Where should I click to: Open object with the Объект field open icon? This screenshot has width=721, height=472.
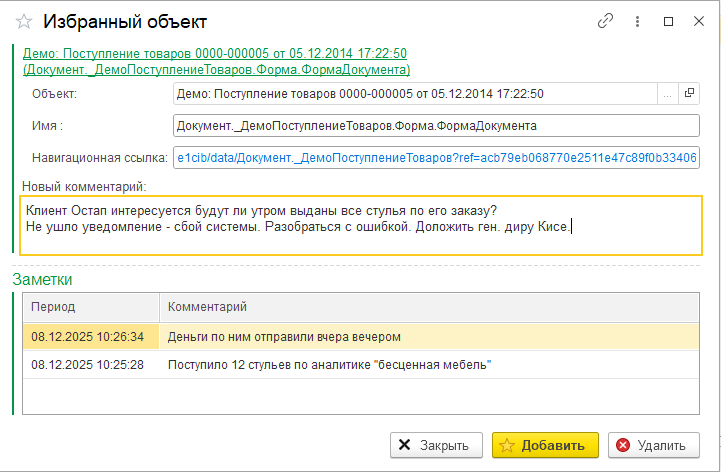point(689,93)
